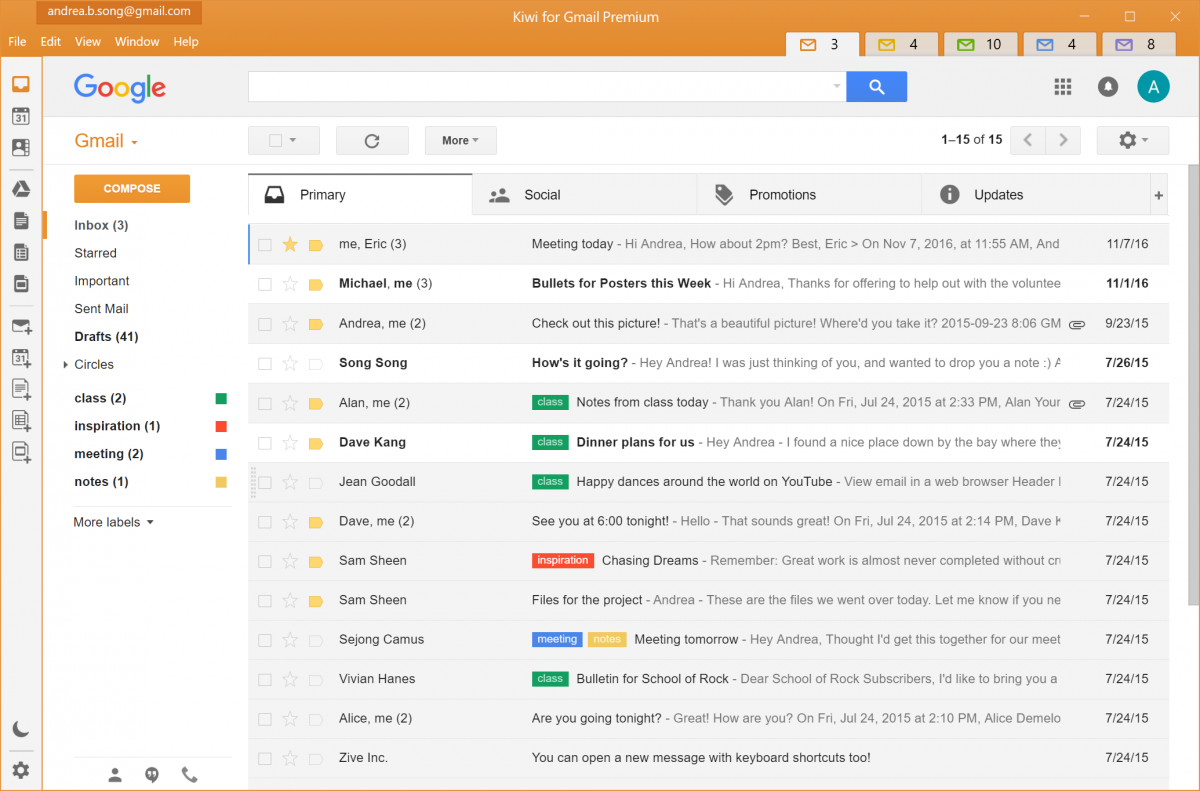The image size is (1200, 791).
Task: Open the More actions dropdown
Action: click(460, 140)
